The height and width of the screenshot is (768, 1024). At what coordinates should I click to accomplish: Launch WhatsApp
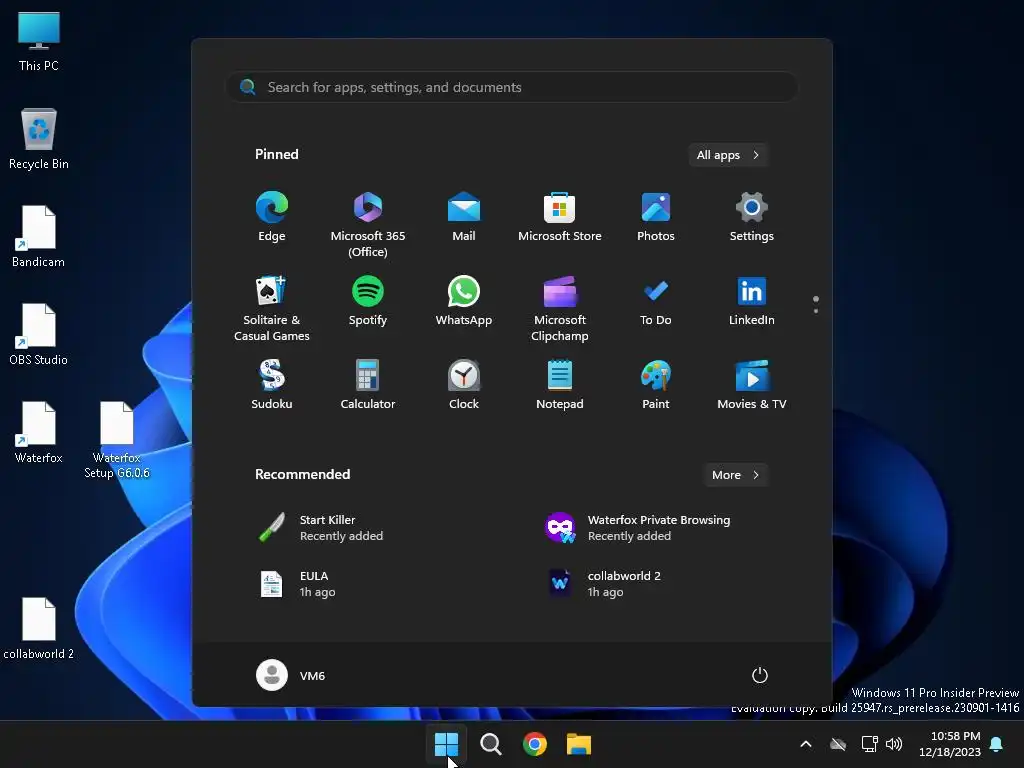coord(464,301)
